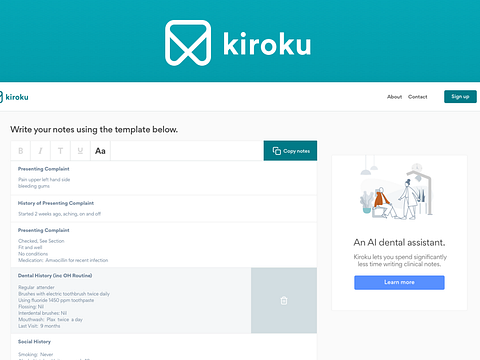
Task: Select the 'Pain upper left hand side' line
Action: (x=44, y=180)
